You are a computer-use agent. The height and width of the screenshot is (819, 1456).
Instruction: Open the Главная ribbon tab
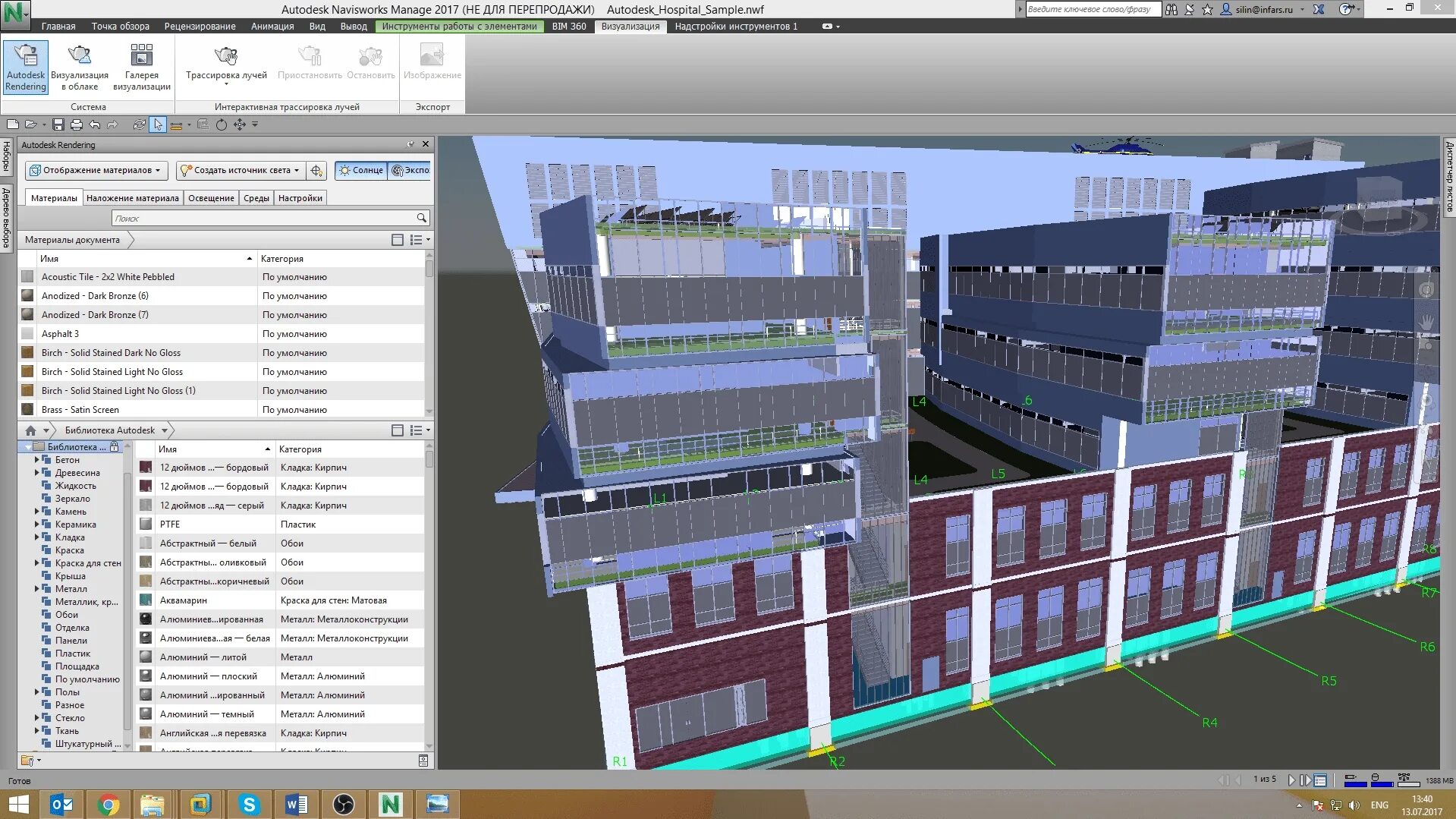click(58, 26)
